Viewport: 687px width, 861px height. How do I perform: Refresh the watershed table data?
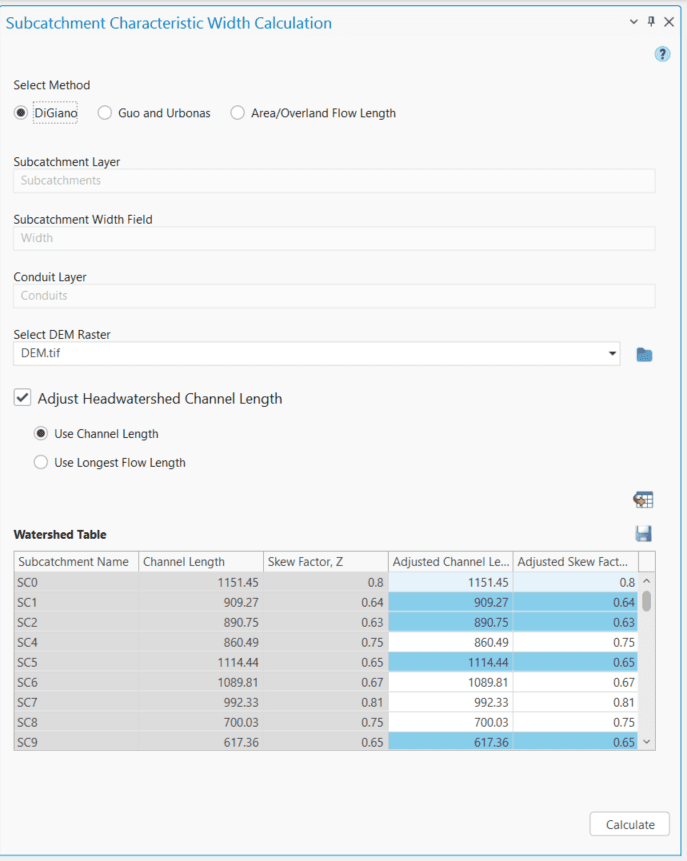point(643,499)
